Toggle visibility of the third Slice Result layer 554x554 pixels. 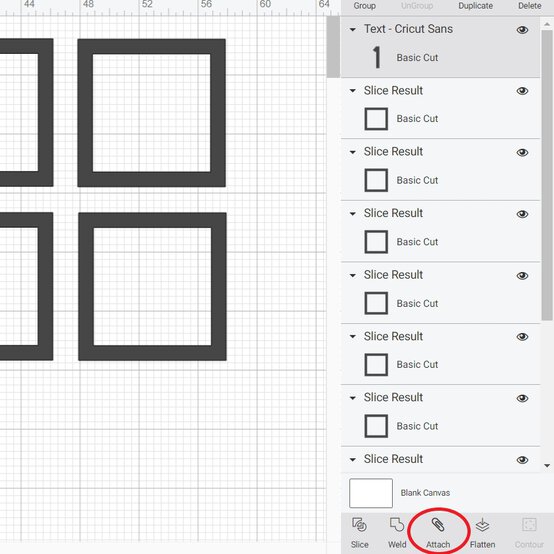(522, 214)
